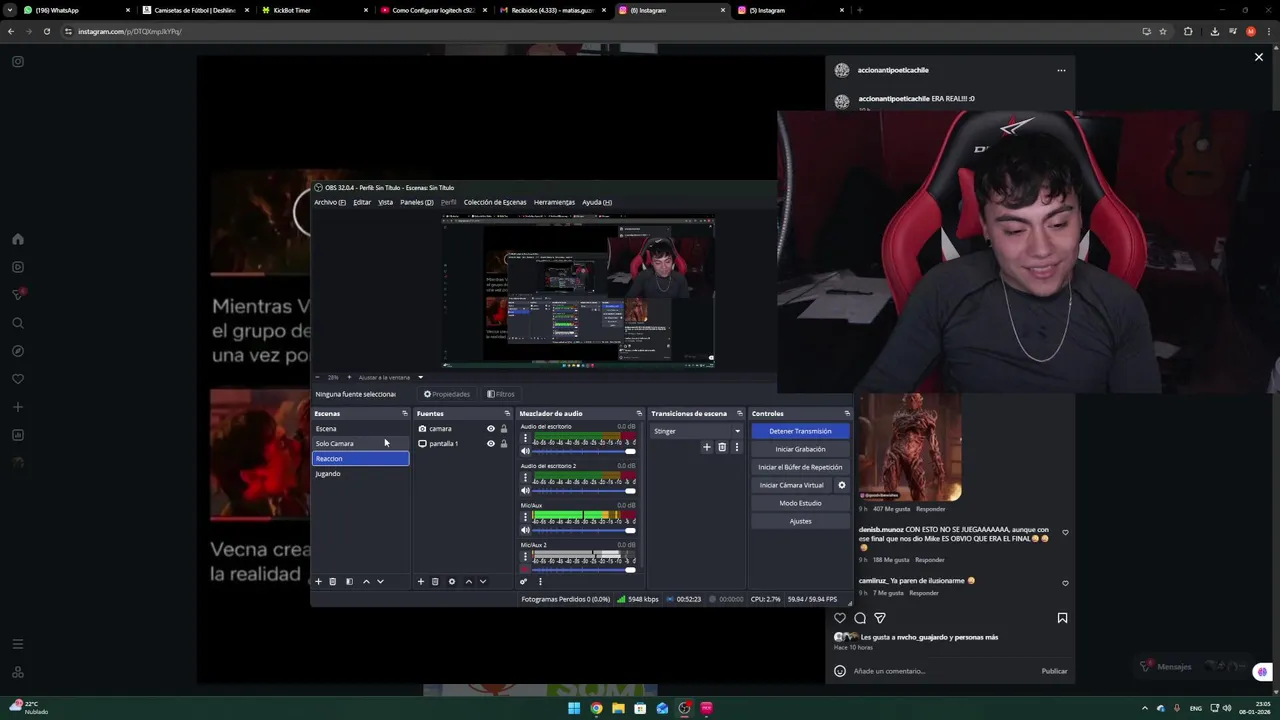Select Solo Camara scene

[360, 443]
